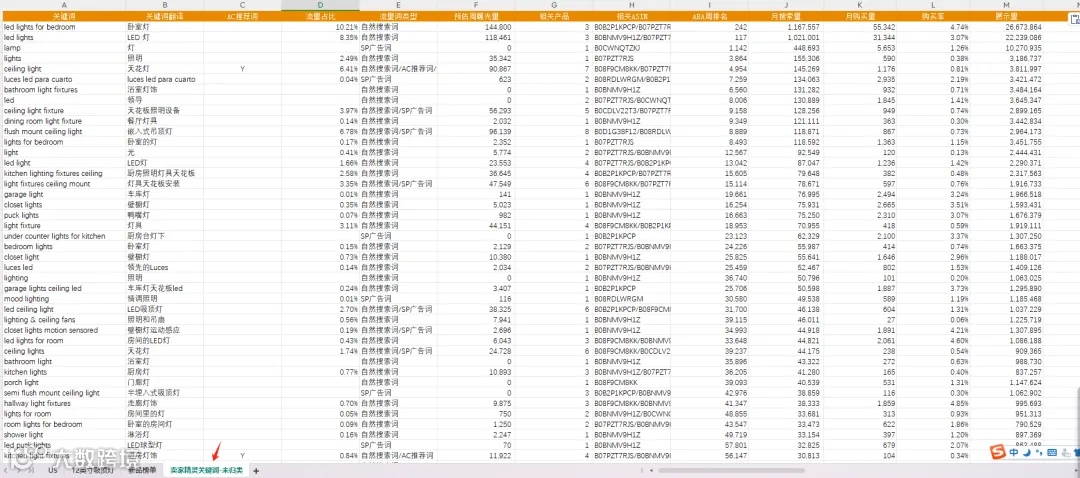This screenshot has width=1080, height=478.
Task: Click the 自然搜索词/AC推荐词 cell in the kitchen light fixtures row
Action: [398, 455]
